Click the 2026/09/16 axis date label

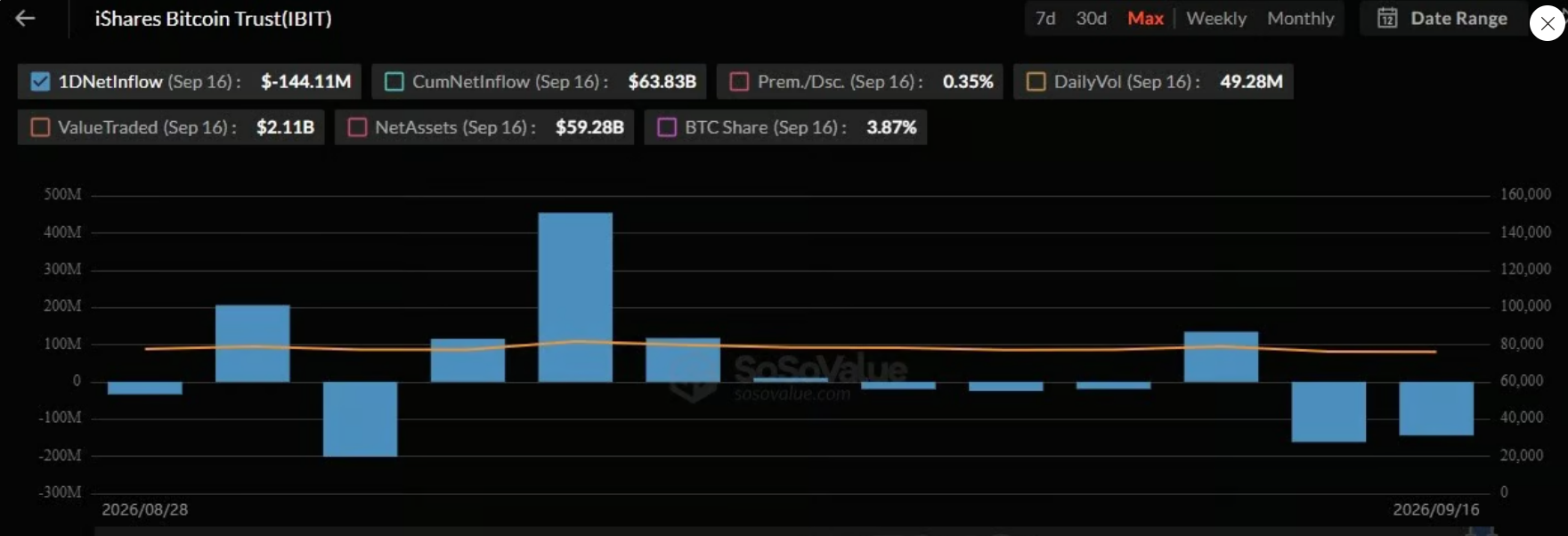coord(1435,509)
